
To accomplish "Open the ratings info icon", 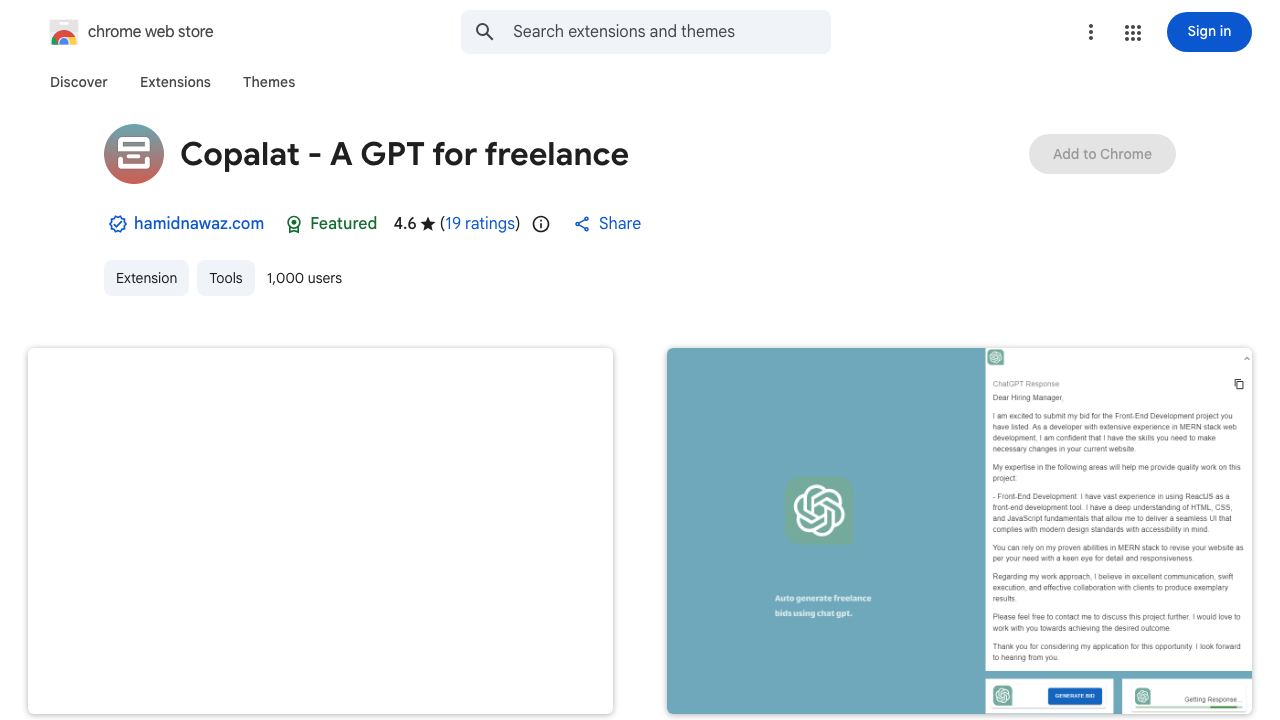I will tap(541, 224).
